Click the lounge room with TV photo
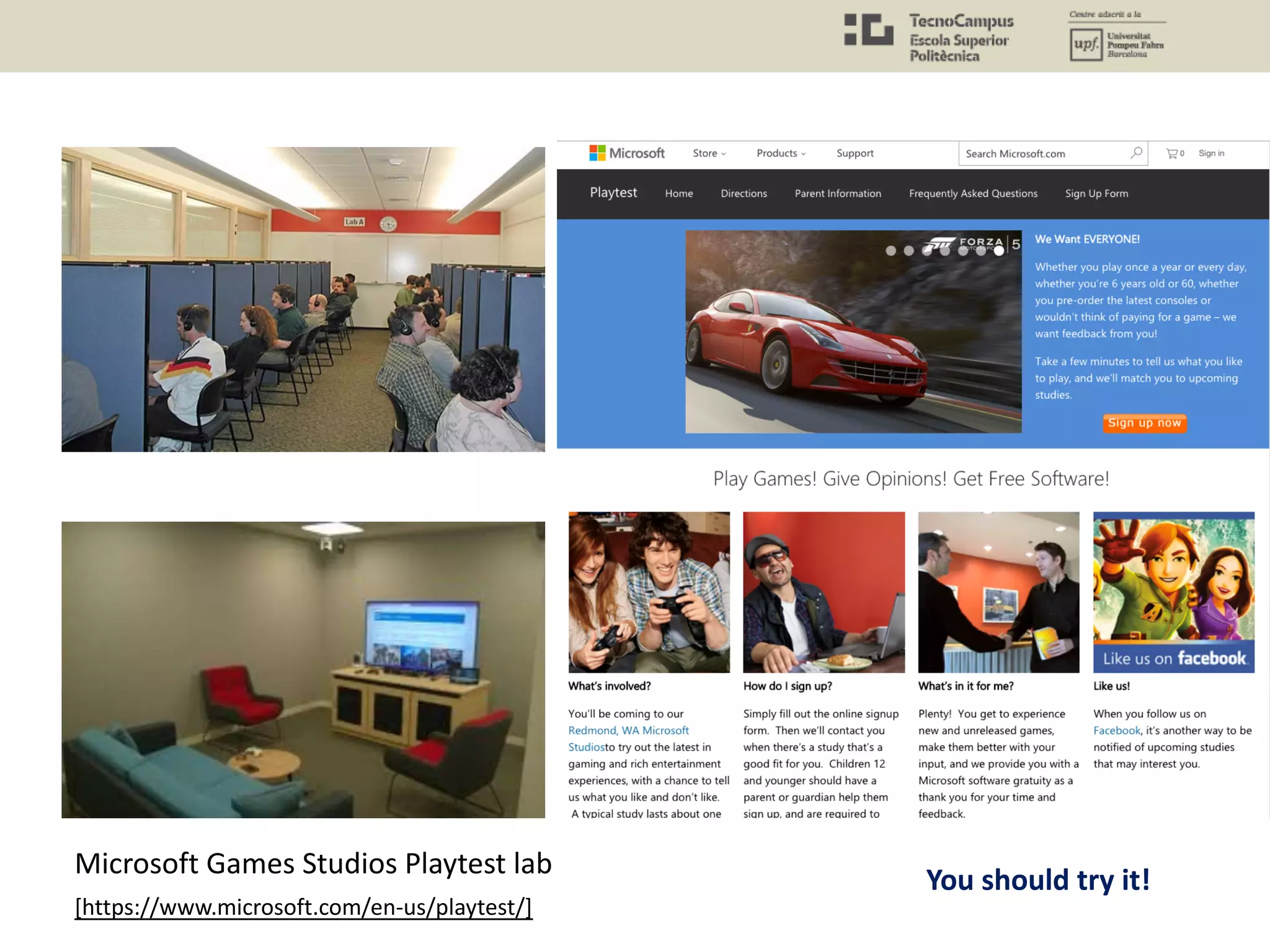 303,669
